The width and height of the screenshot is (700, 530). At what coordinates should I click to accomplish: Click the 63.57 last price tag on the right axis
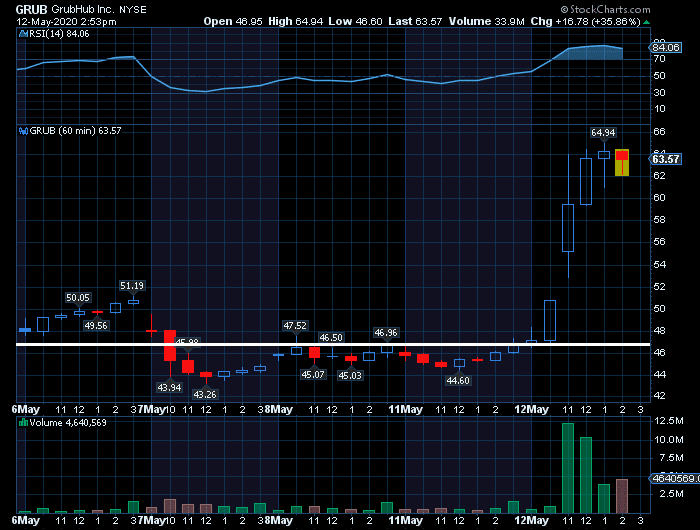coord(665,159)
